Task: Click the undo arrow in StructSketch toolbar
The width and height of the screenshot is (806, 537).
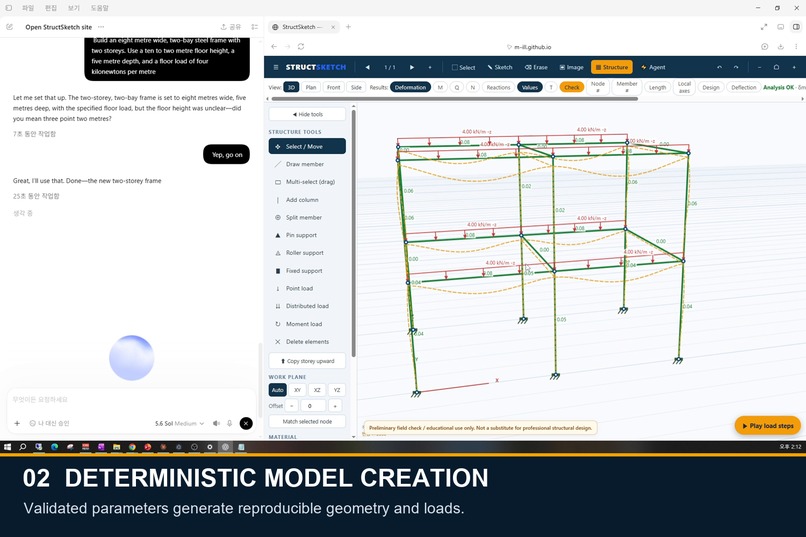Action: click(719, 67)
